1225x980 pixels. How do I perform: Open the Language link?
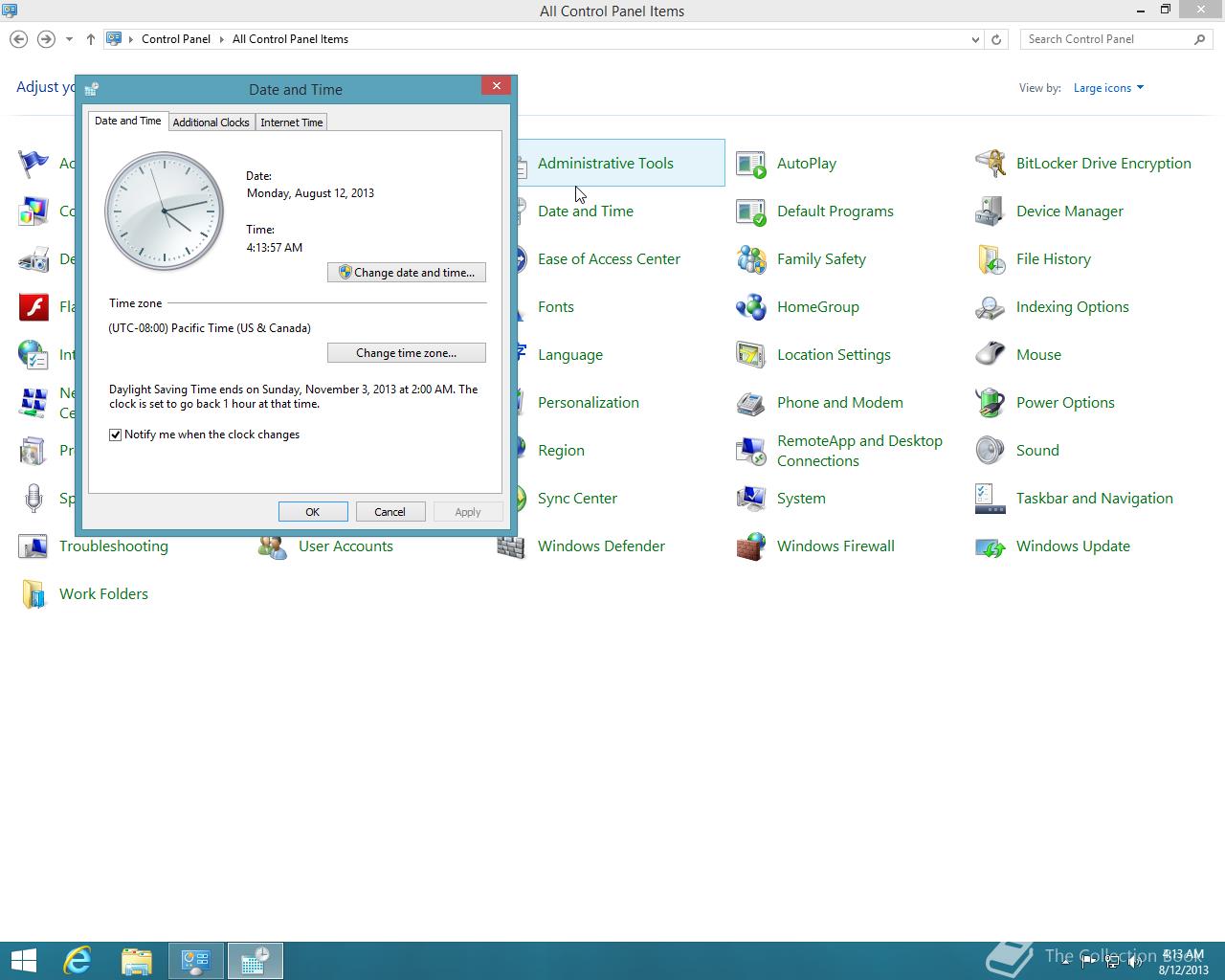click(x=570, y=355)
